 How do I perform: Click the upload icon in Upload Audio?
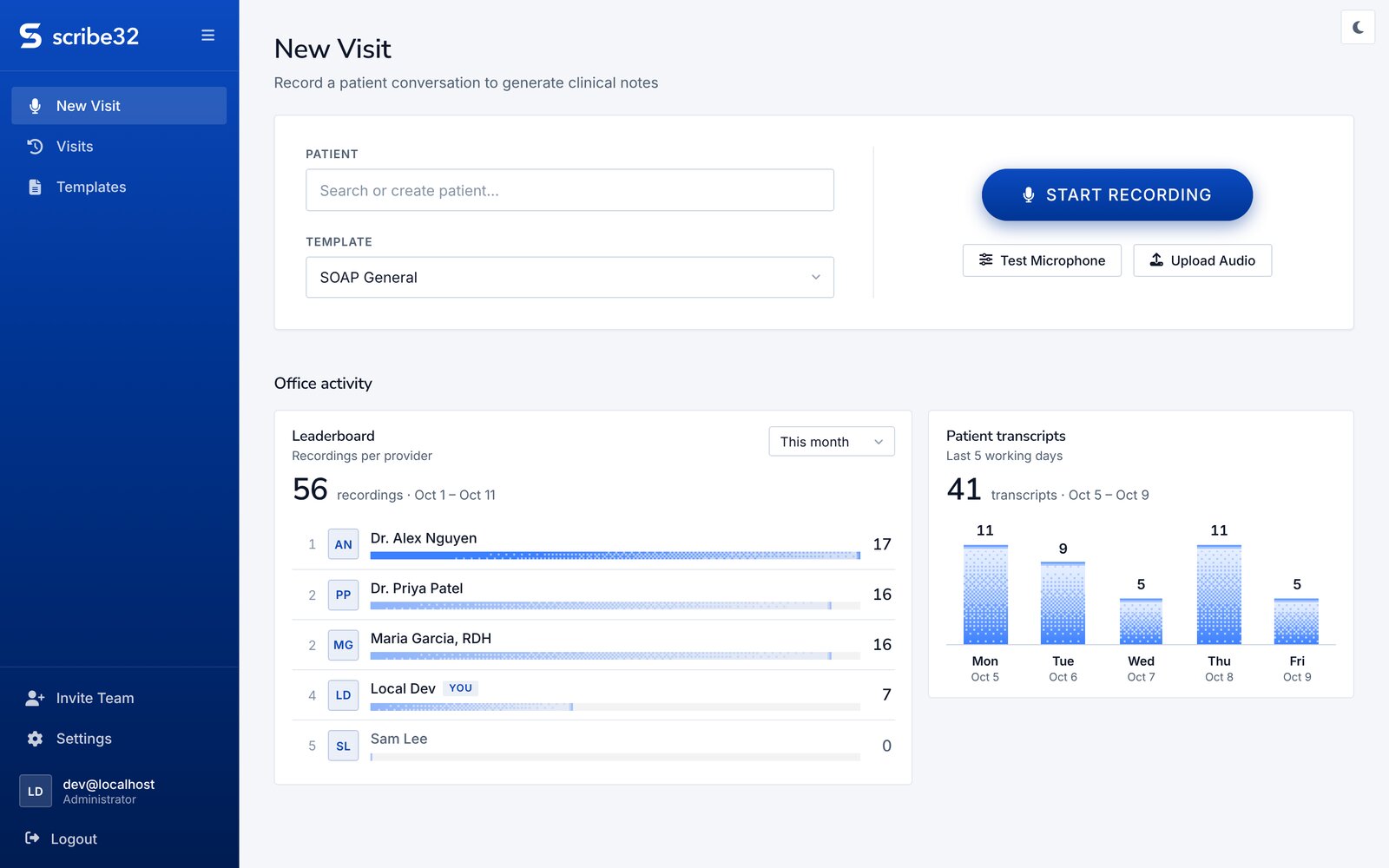click(1156, 260)
